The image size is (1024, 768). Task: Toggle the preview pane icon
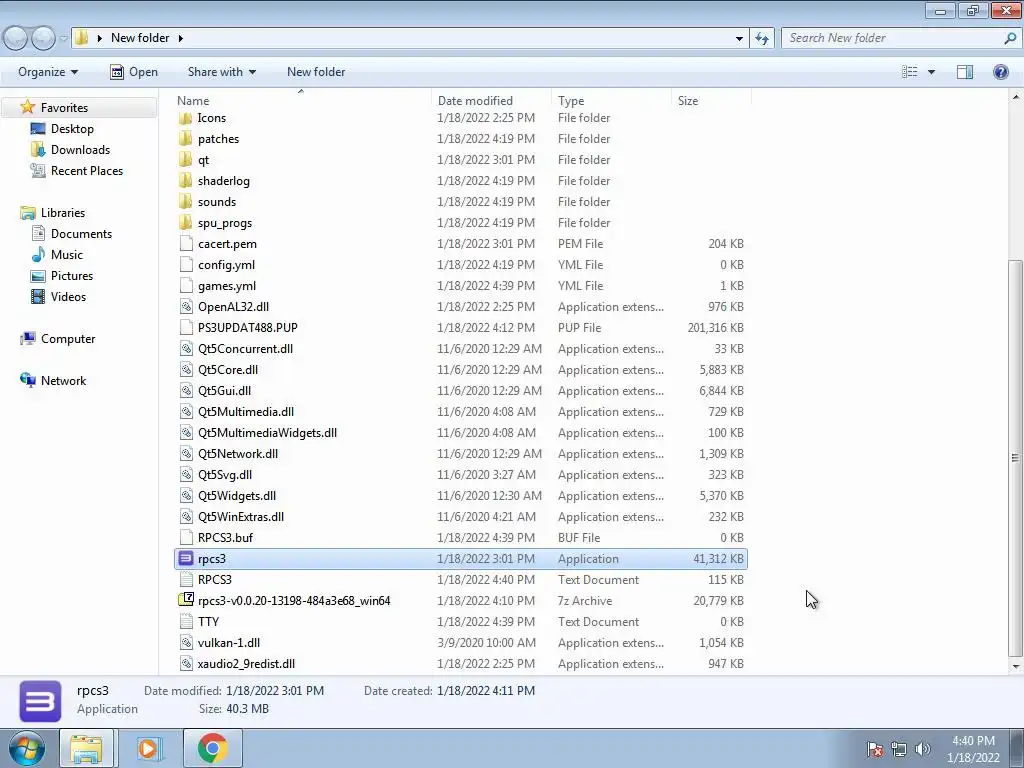click(965, 72)
